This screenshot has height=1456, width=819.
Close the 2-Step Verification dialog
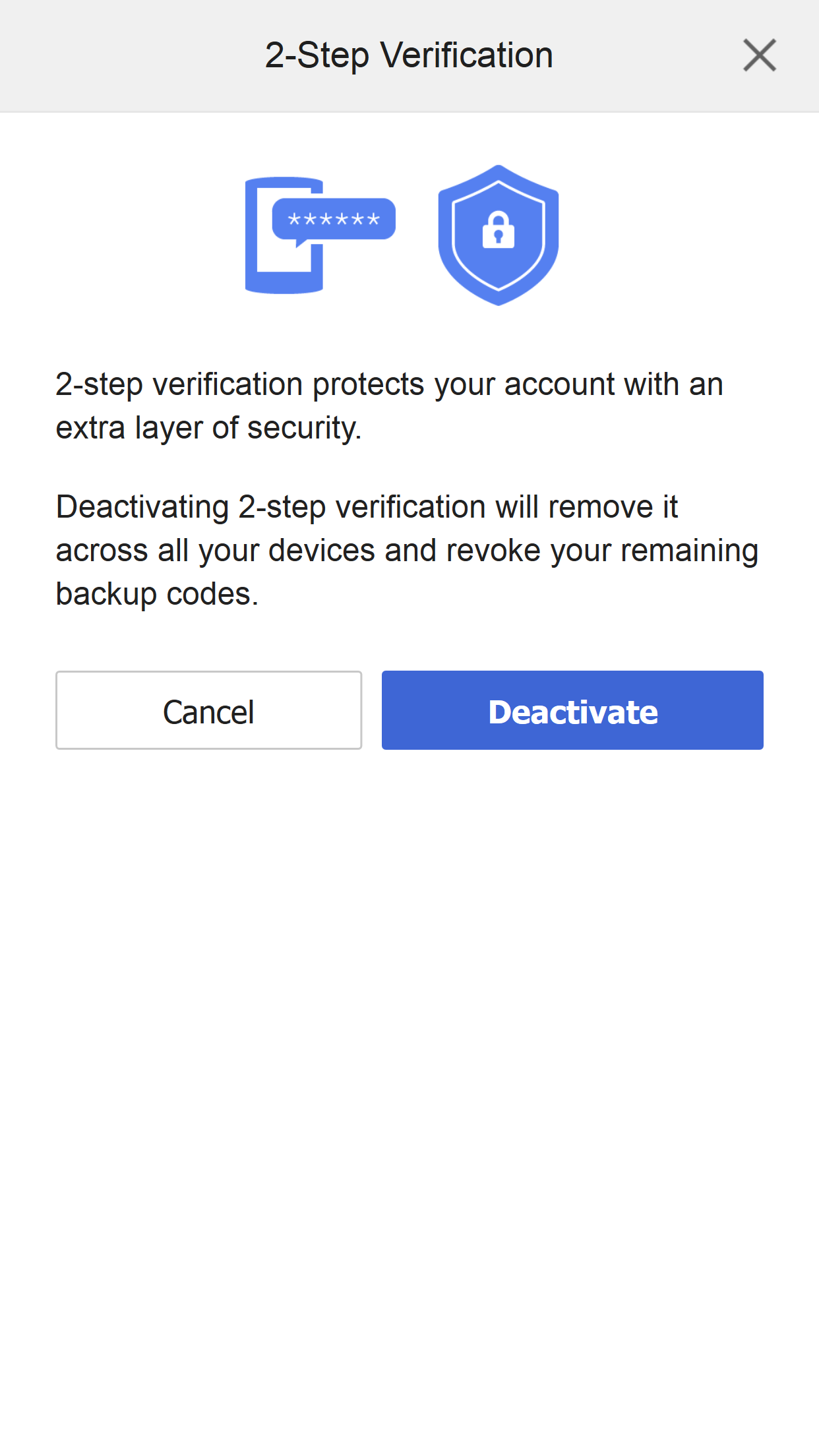(x=760, y=55)
